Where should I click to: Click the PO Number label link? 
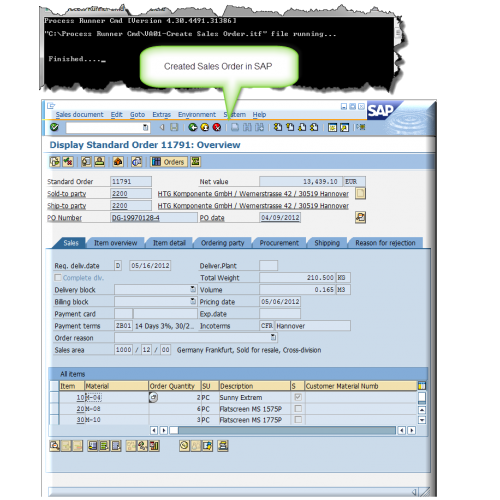(64, 218)
